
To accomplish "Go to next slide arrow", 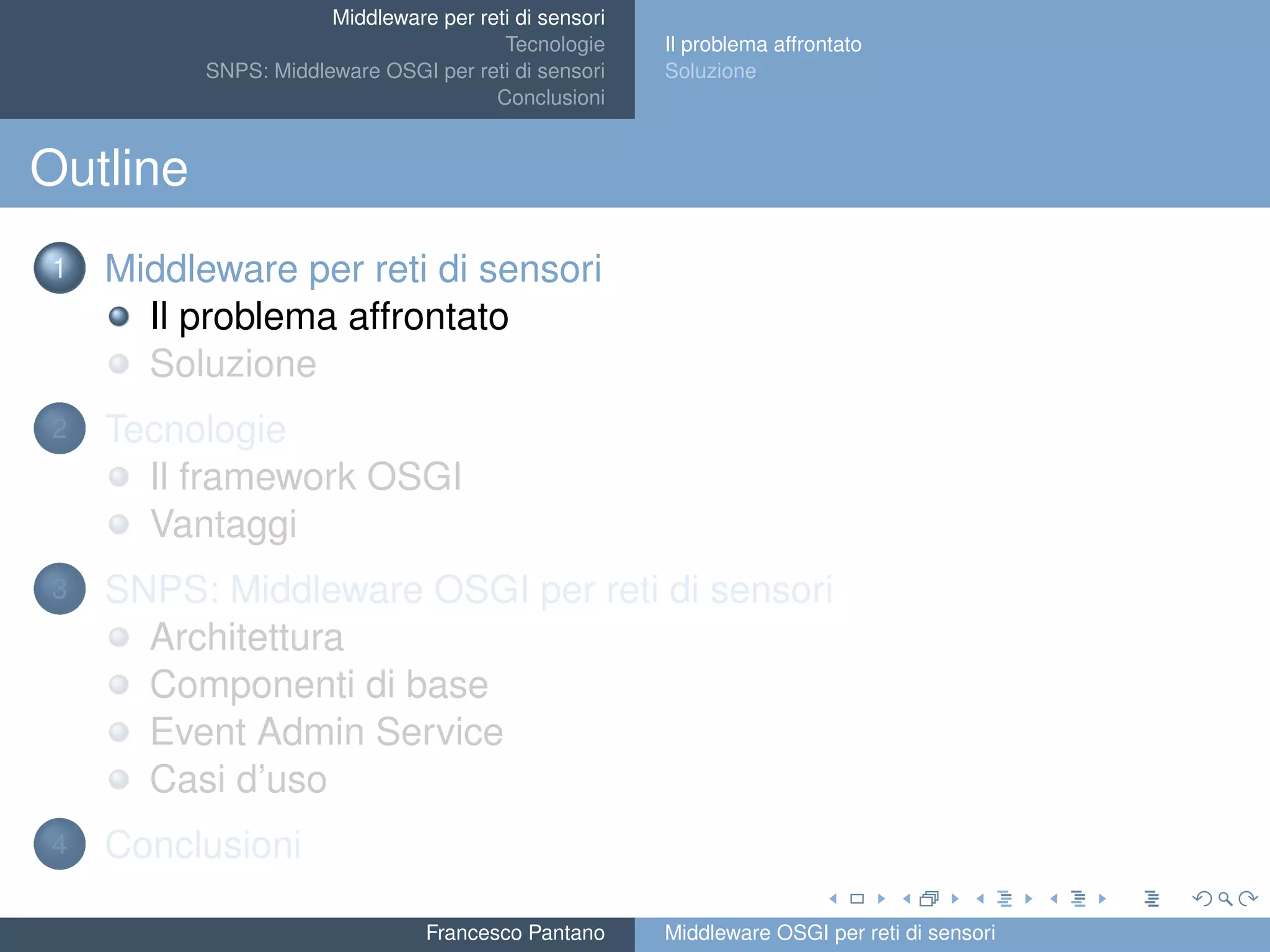I will (x=881, y=899).
